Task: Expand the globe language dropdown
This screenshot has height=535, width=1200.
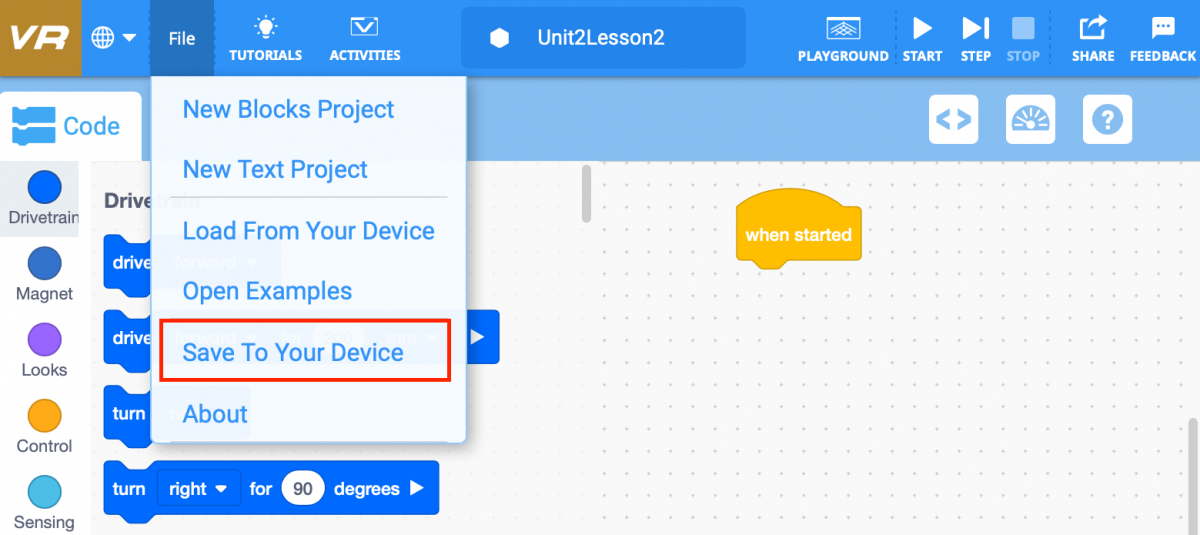Action: 114,38
